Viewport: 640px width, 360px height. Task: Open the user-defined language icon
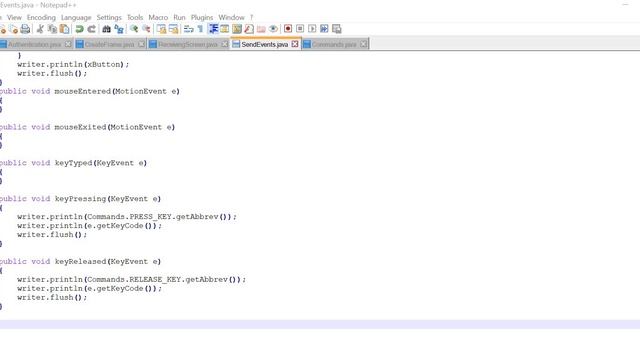point(224,29)
